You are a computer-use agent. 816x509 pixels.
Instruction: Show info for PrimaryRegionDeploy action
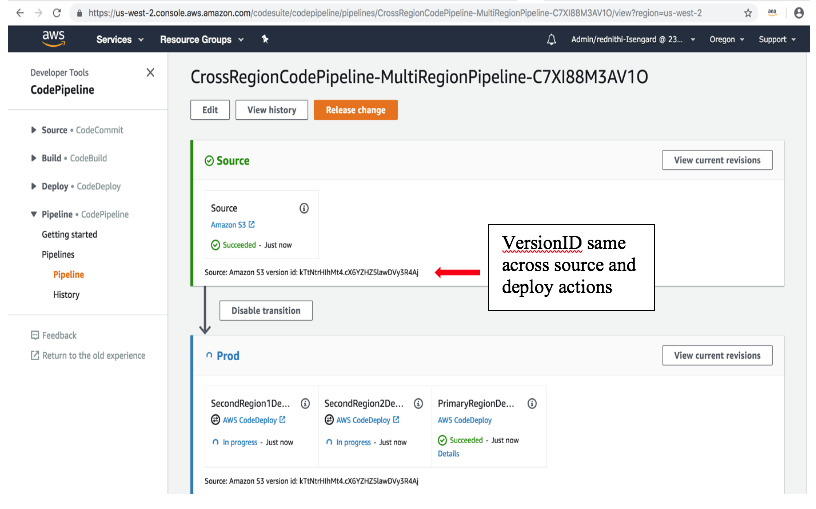[532, 403]
